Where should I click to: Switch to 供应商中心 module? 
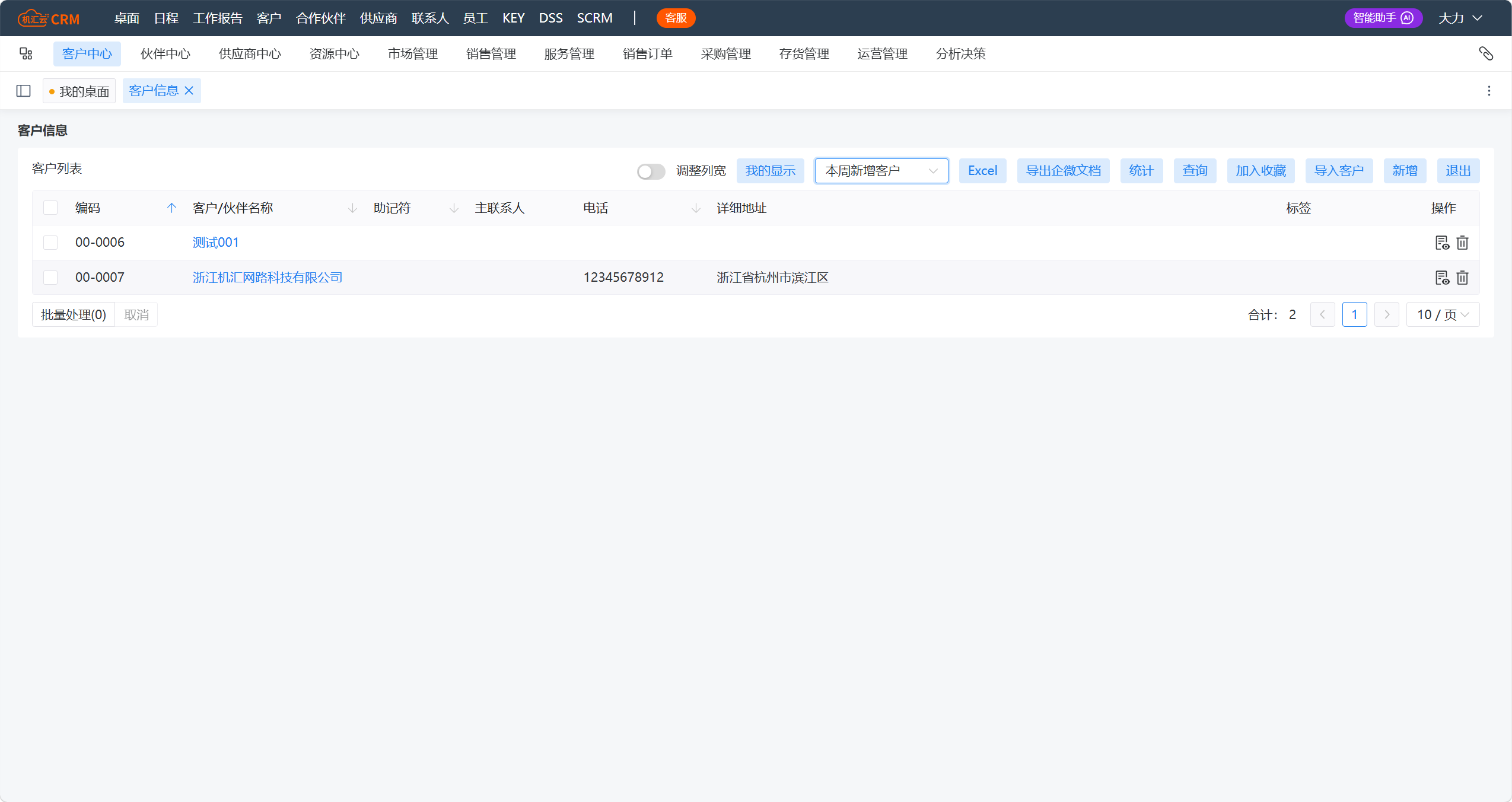point(250,54)
